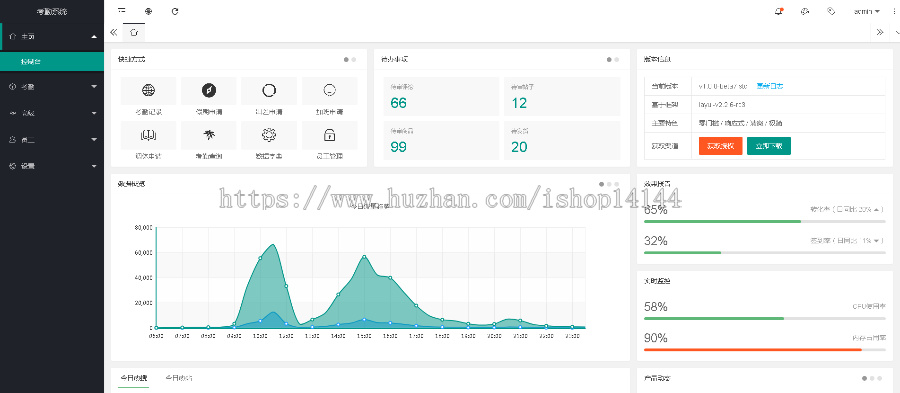The width and height of the screenshot is (900, 393).
Task: Click the 90% orange memory progress bar
Action: point(765,349)
